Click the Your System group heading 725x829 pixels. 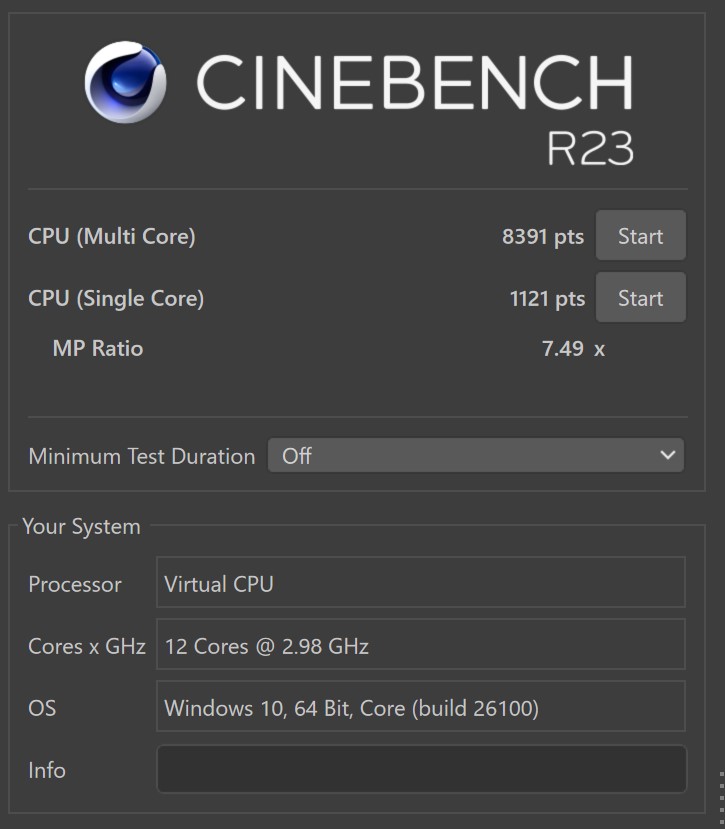pos(81,527)
